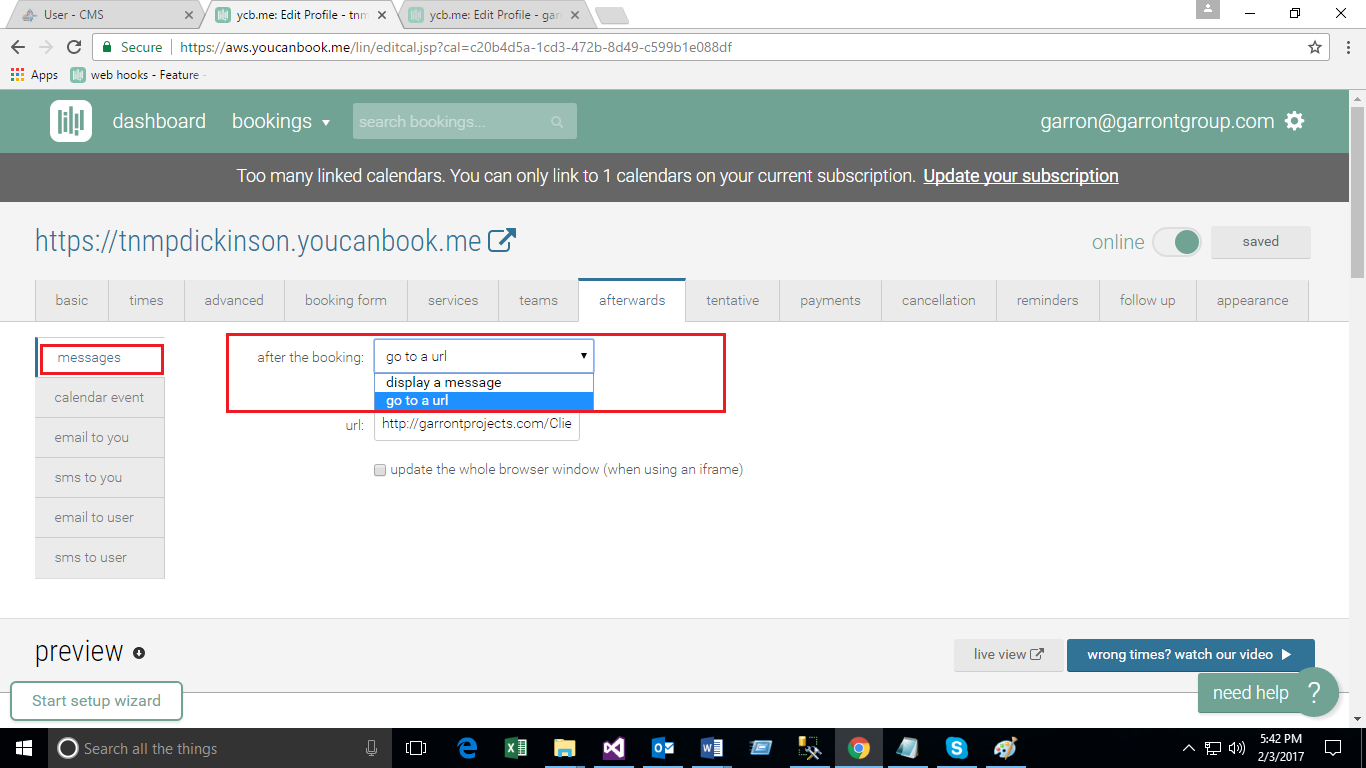Bookmark this page with star icon
The width and height of the screenshot is (1366, 768).
[1315, 47]
